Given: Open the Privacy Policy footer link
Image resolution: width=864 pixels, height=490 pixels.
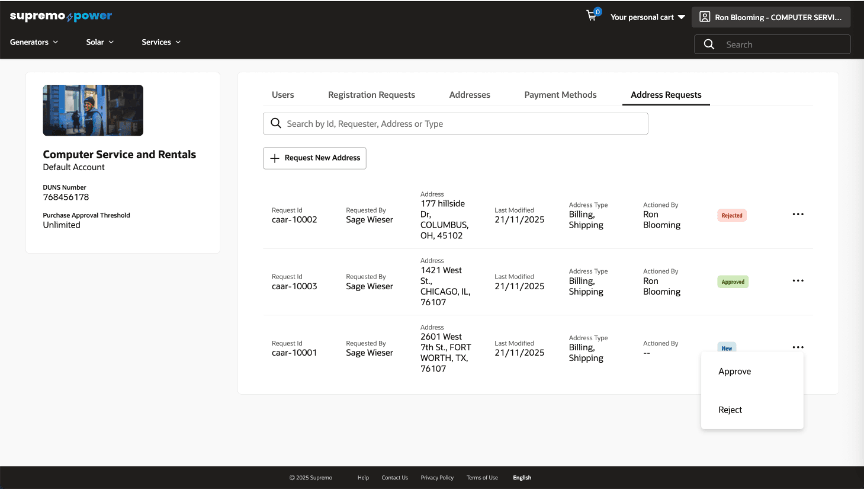Looking at the screenshot, I should coord(437,478).
